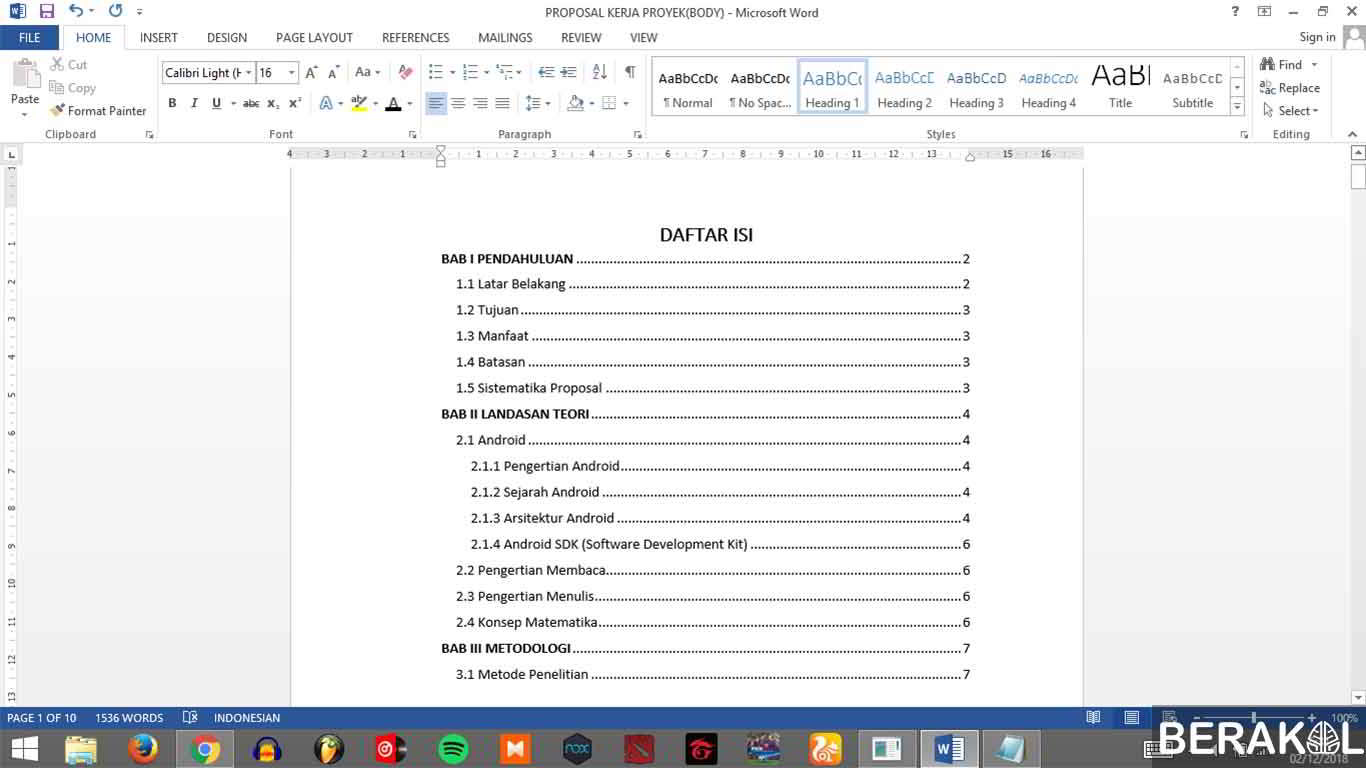The image size is (1366, 768).
Task: Click the Save icon in Quick Access Toolbar
Action: coord(46,12)
